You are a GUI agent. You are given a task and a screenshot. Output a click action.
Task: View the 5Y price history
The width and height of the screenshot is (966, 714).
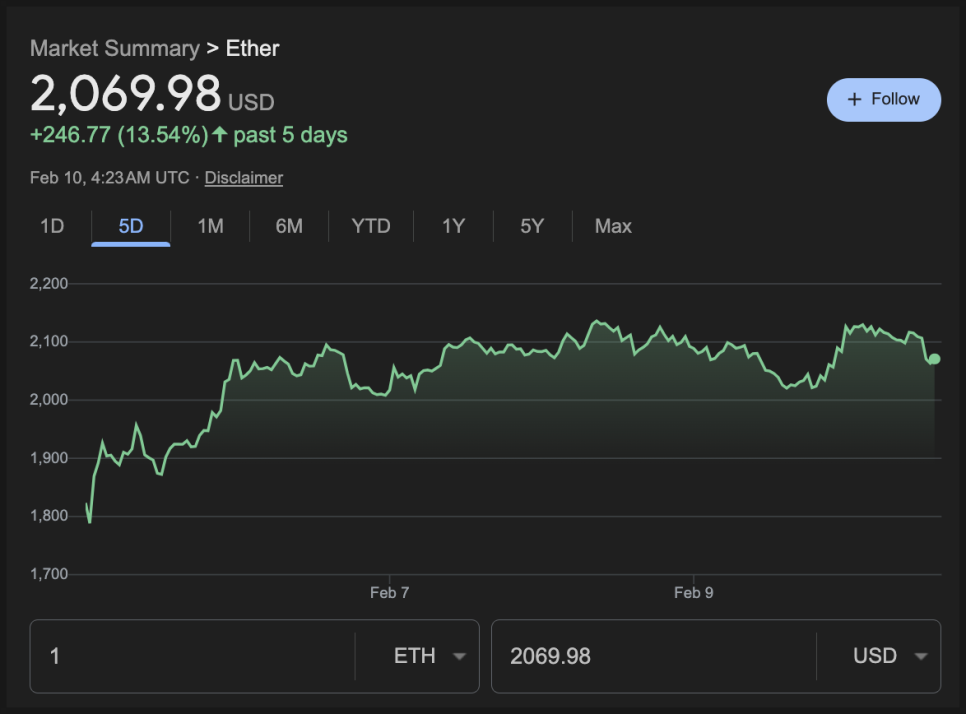click(x=532, y=226)
